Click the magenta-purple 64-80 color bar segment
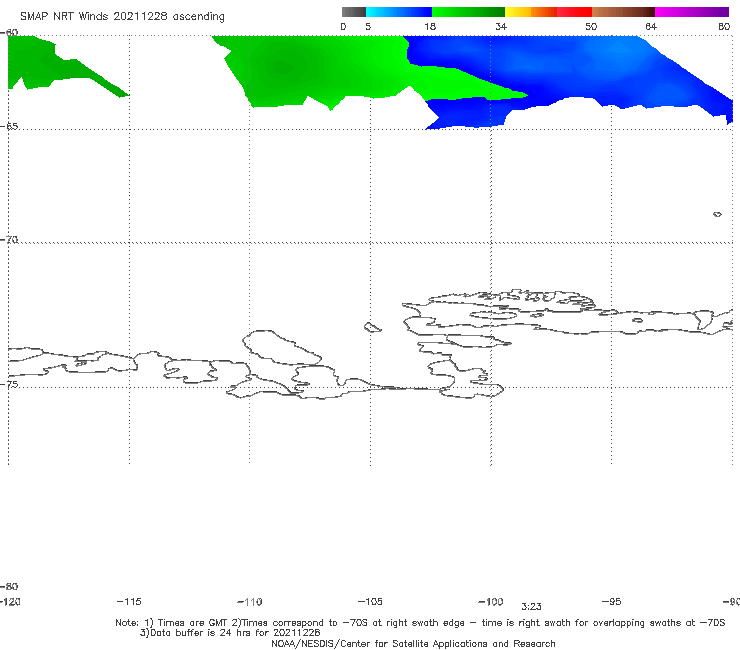 point(692,12)
